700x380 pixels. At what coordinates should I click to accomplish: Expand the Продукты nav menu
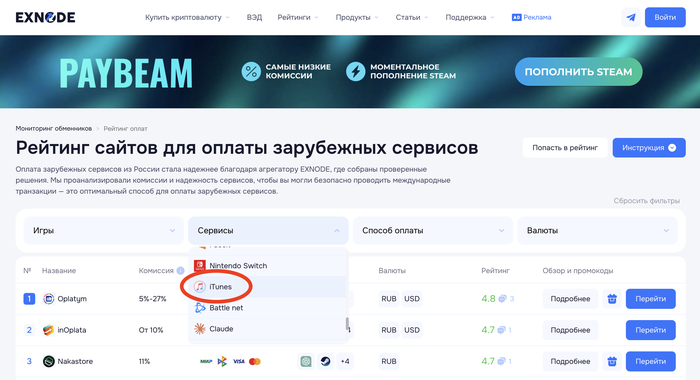[357, 17]
